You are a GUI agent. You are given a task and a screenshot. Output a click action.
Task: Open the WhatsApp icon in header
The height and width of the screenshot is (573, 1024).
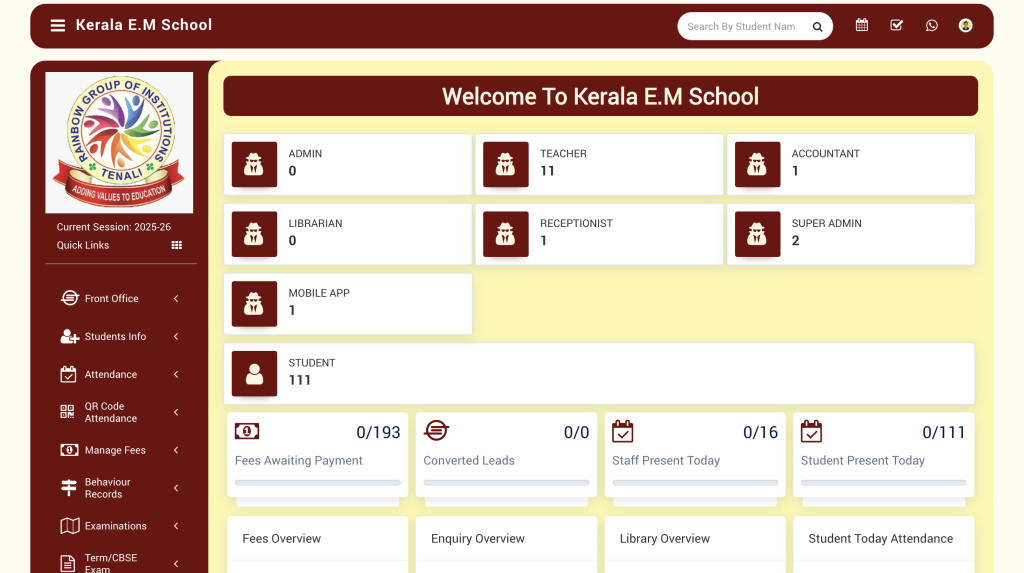(x=932, y=25)
